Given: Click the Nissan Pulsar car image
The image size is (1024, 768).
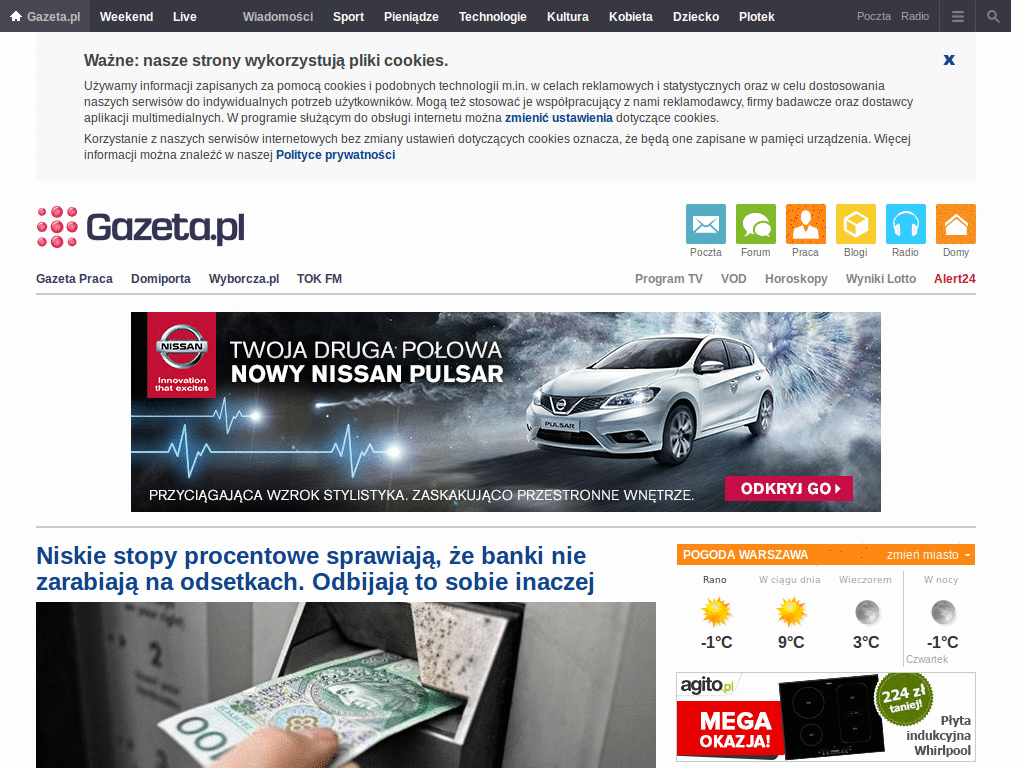Looking at the screenshot, I should pos(650,398).
